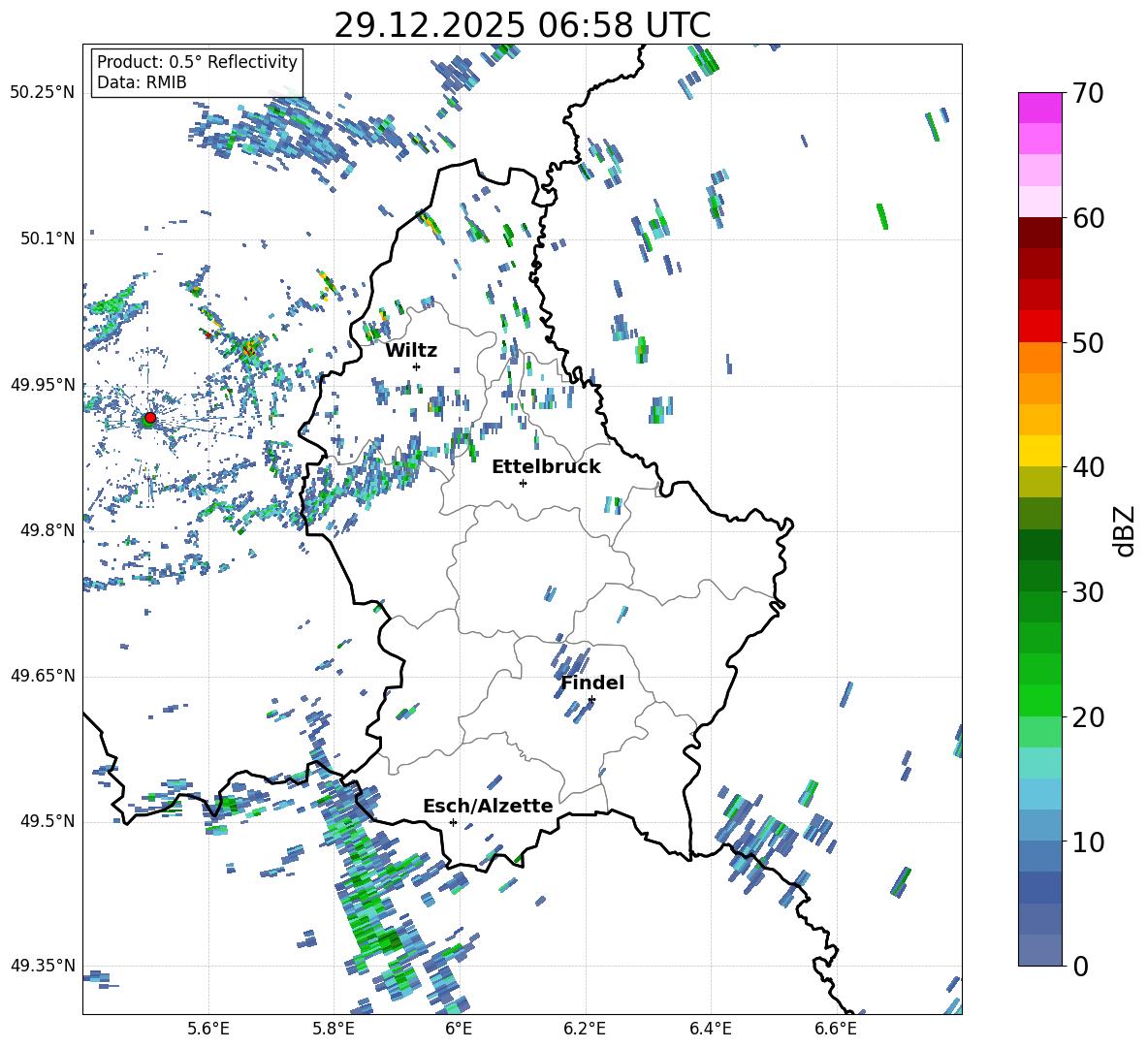
Task: Click the colorbar value 70
Action: tap(1088, 93)
